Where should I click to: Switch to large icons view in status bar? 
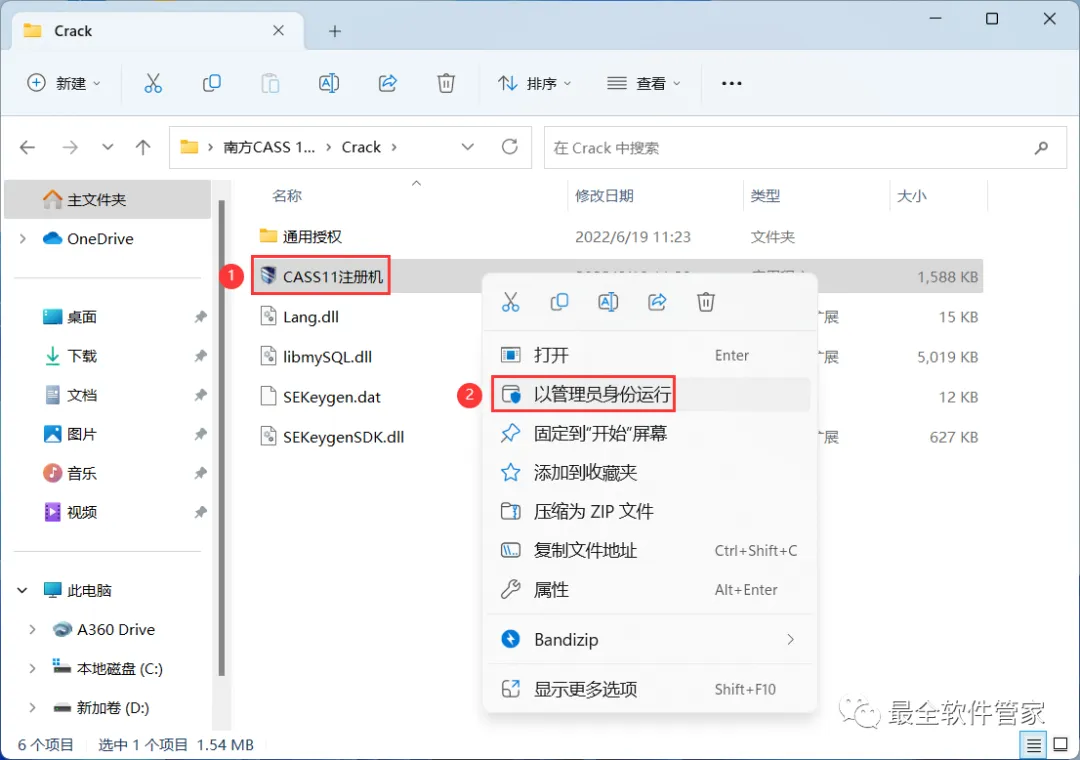(x=1061, y=745)
